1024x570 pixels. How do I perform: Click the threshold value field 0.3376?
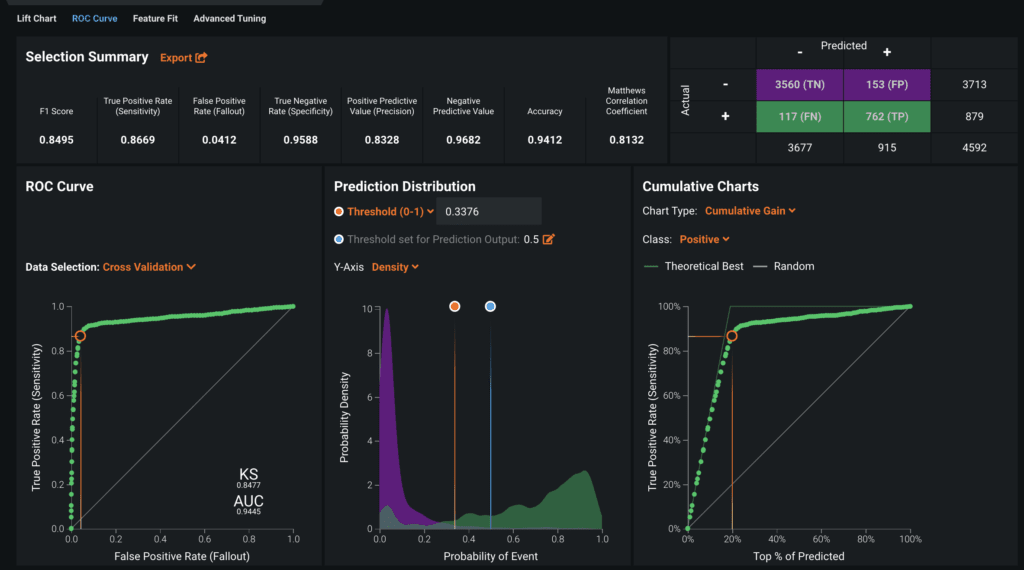coord(488,212)
